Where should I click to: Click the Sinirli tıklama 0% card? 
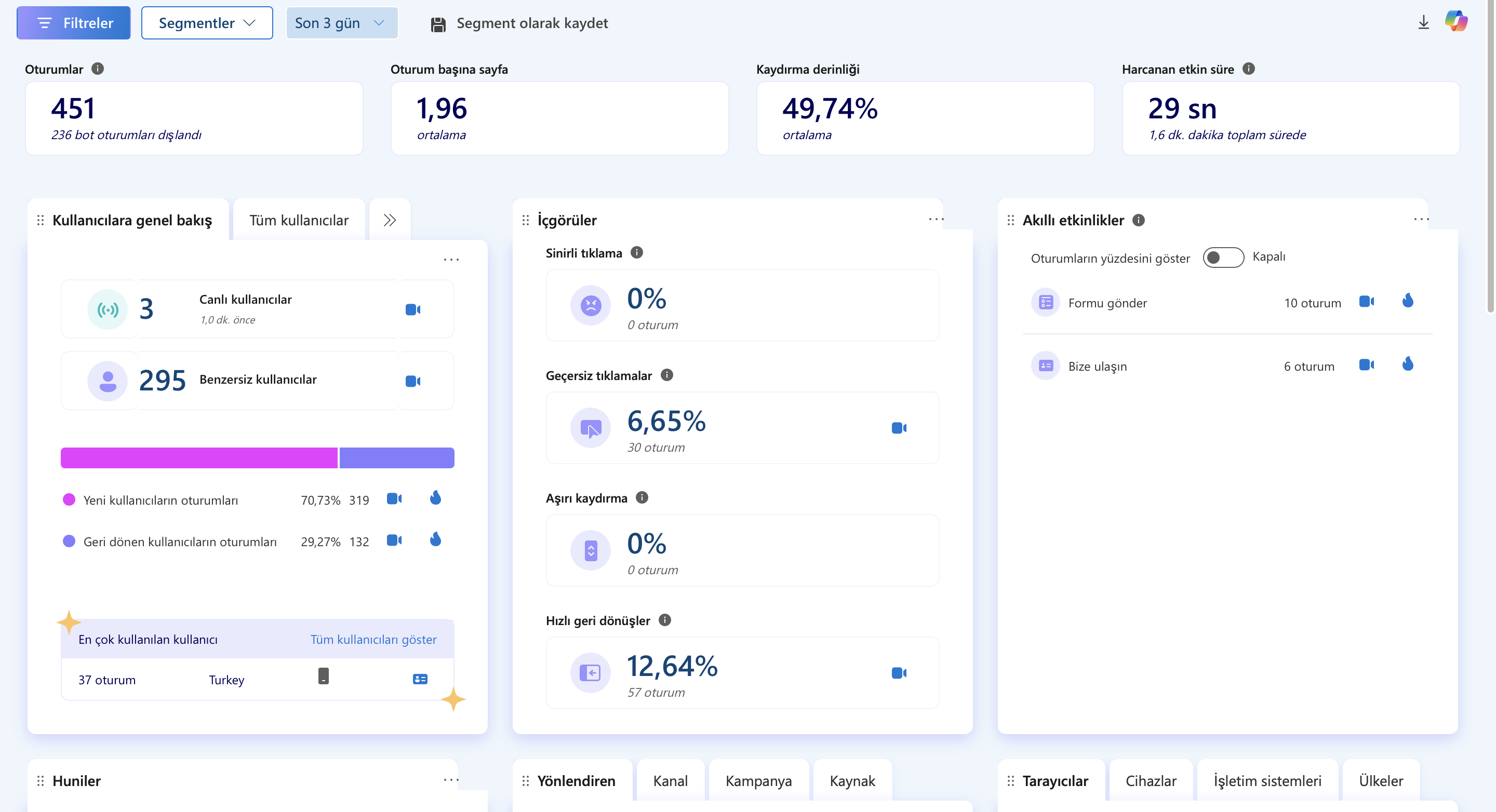(742, 305)
